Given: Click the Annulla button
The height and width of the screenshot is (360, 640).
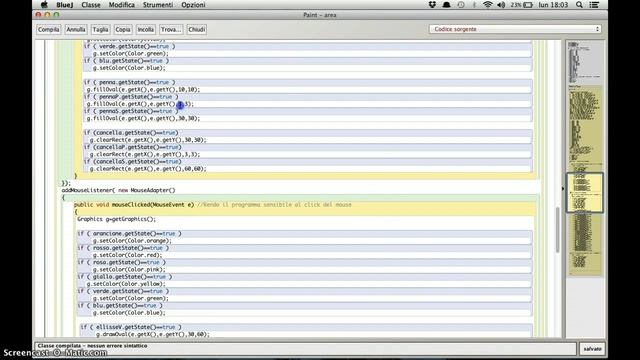Looking at the screenshot, I should [x=76, y=29].
